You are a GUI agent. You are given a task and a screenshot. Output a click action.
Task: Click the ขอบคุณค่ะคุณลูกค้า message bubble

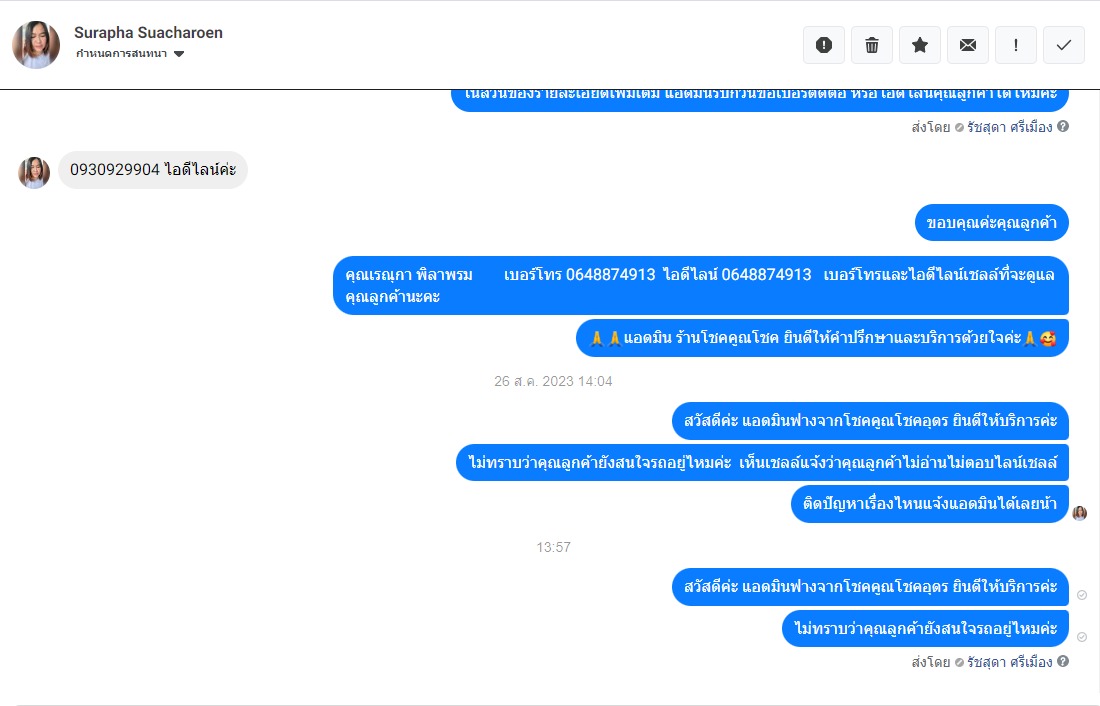[x=991, y=222]
